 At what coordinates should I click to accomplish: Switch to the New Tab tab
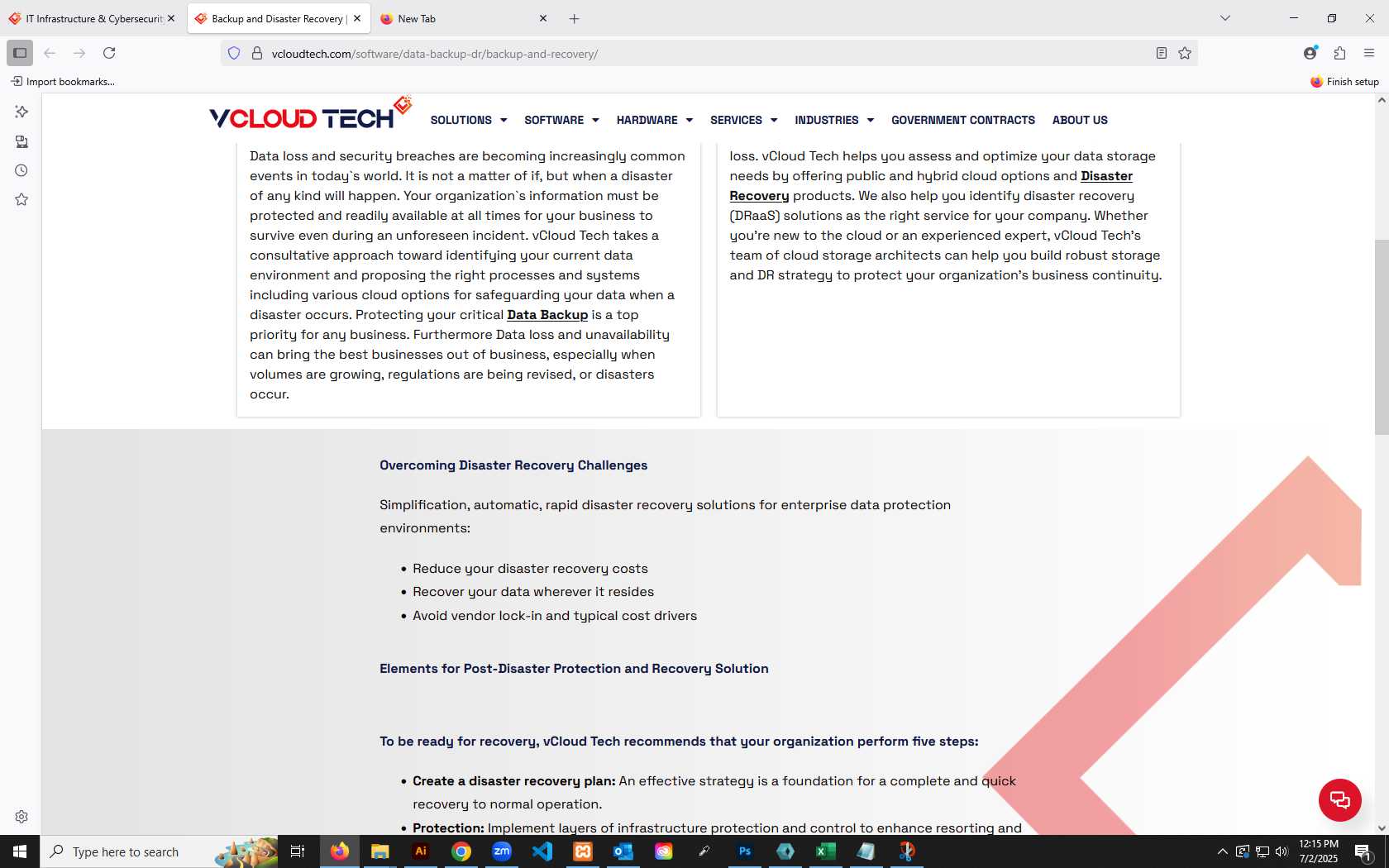tap(463, 18)
